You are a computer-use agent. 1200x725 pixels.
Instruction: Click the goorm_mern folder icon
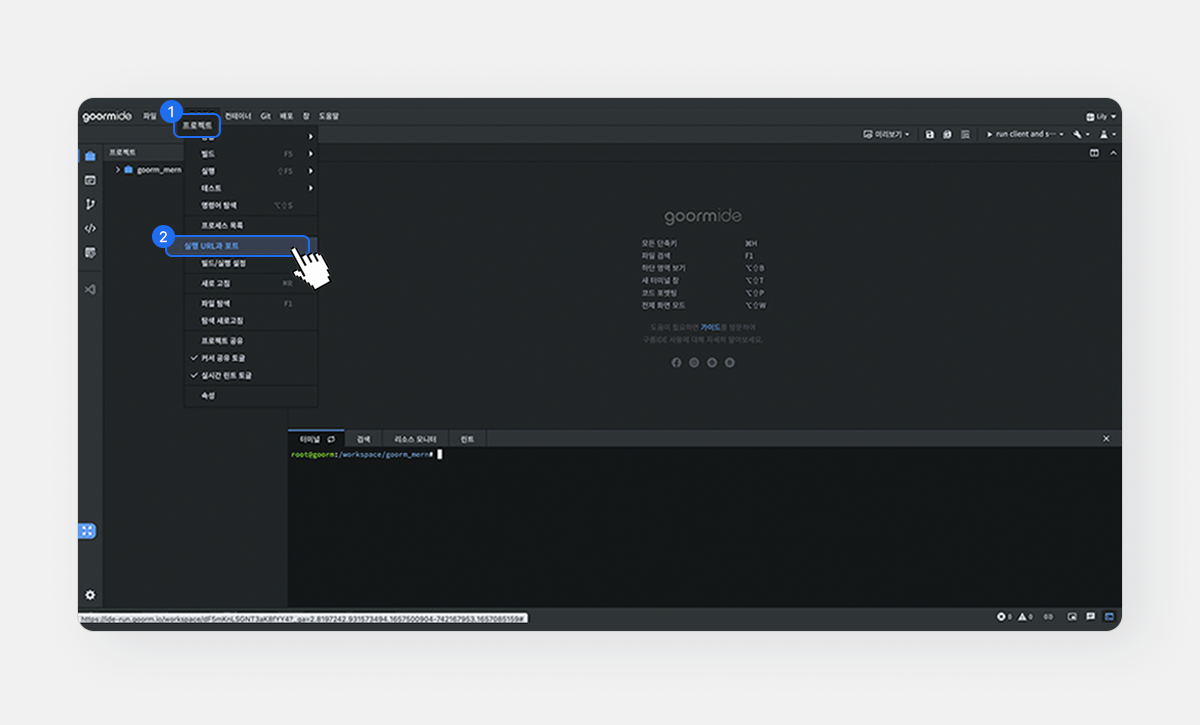(x=128, y=170)
